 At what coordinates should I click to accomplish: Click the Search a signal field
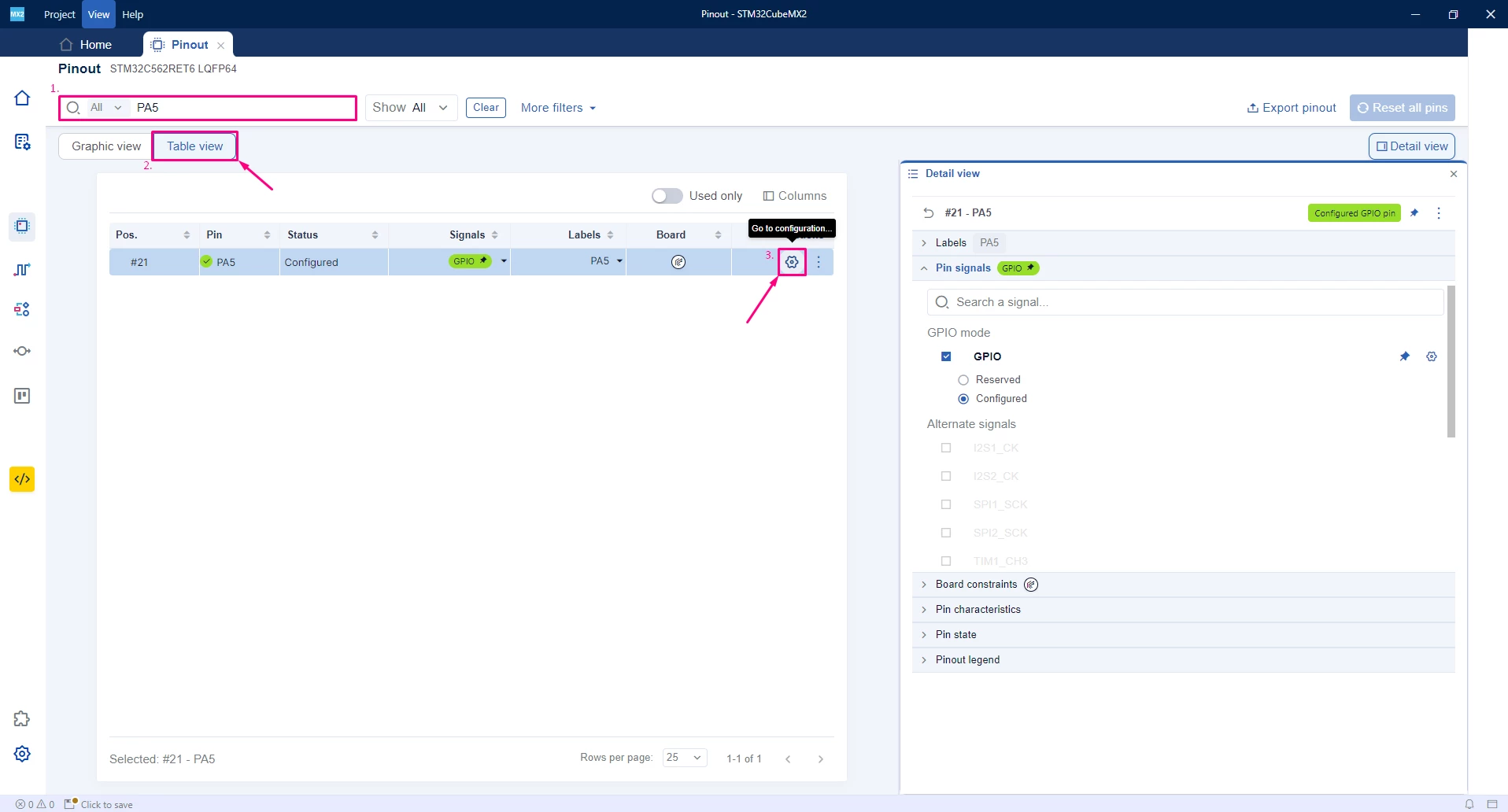1185,302
